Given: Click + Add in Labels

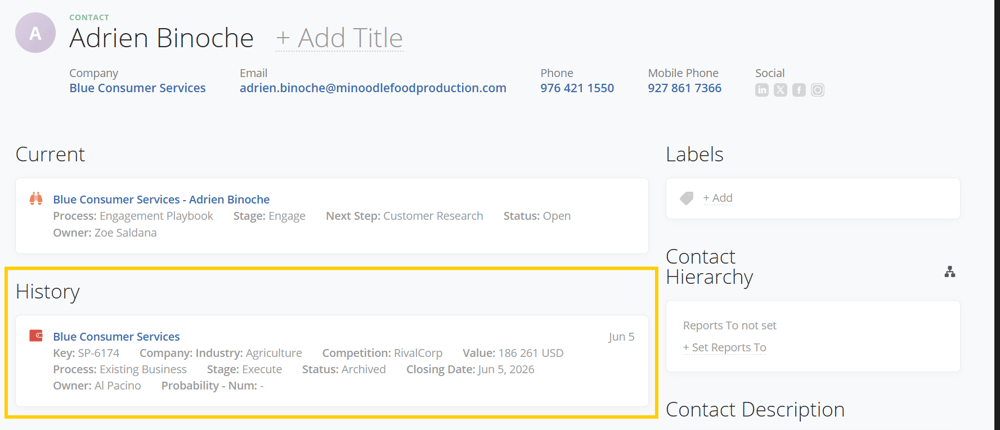Looking at the screenshot, I should [x=717, y=198].
